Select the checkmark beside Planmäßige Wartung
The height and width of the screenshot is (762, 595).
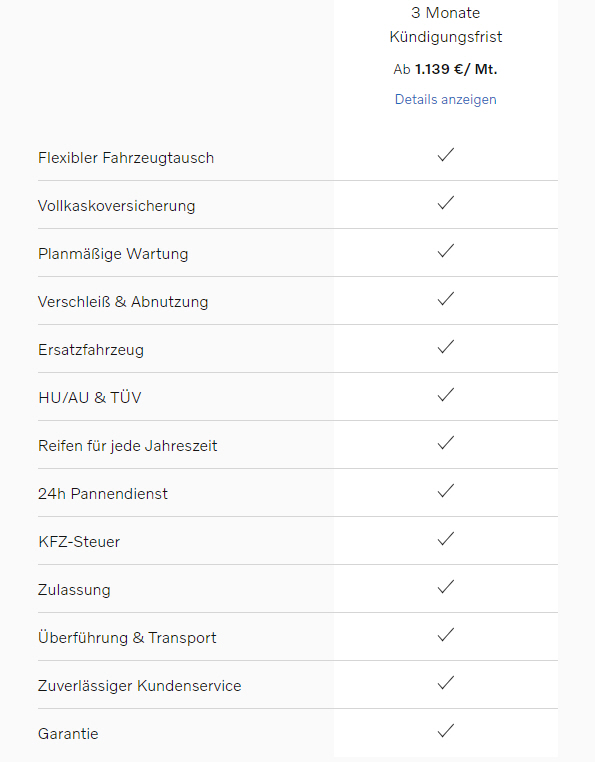click(446, 251)
